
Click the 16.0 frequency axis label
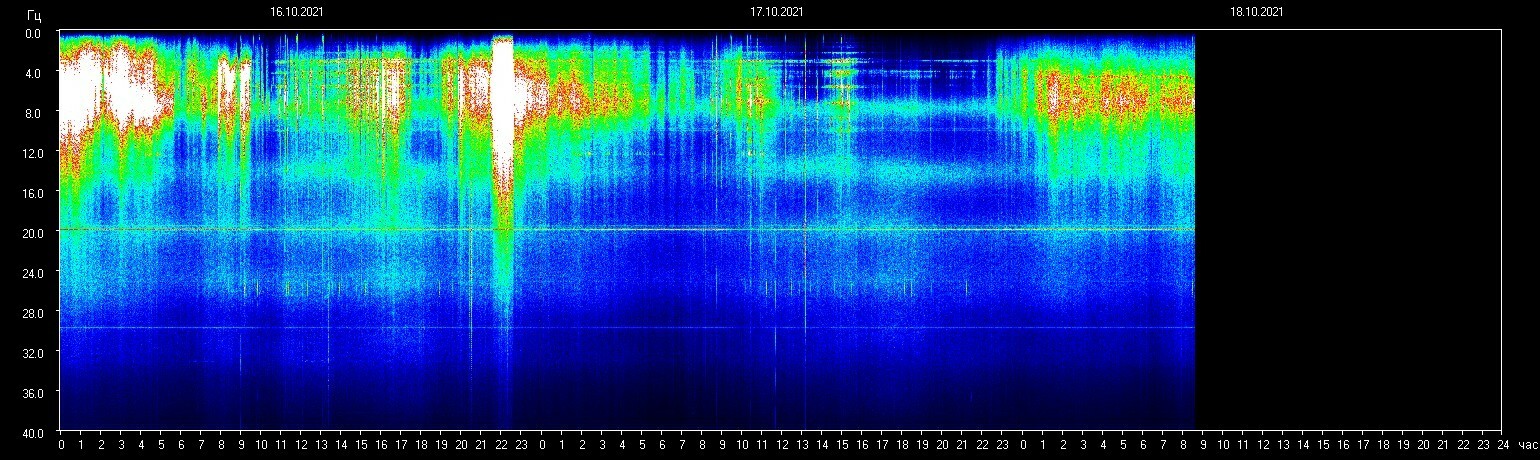point(31,193)
